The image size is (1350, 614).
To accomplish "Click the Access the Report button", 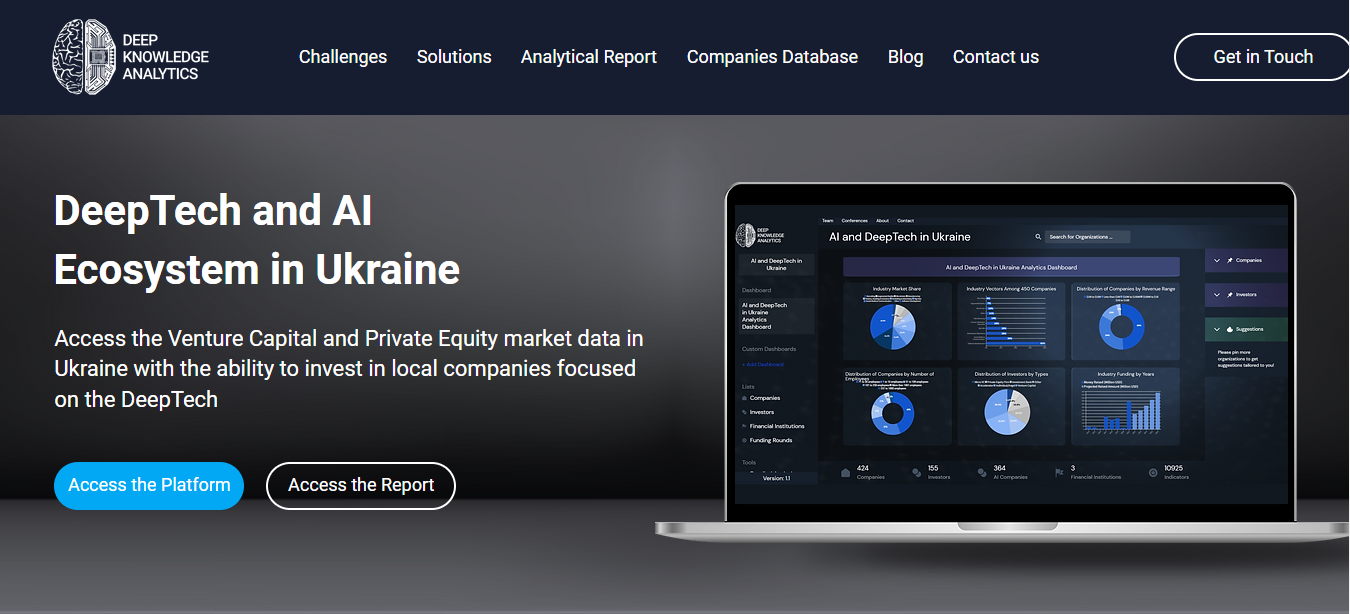I will pyautogui.click(x=361, y=486).
